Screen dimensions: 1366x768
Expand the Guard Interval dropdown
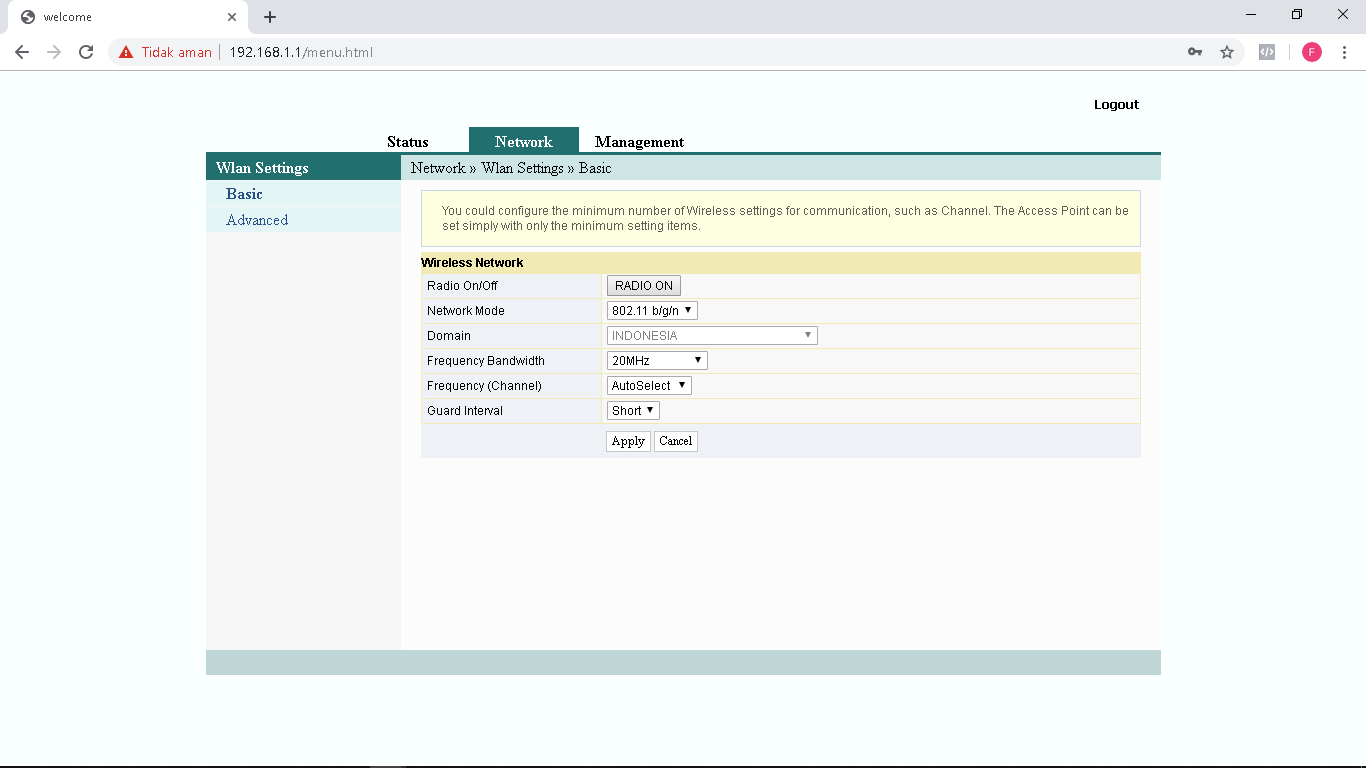(x=633, y=411)
